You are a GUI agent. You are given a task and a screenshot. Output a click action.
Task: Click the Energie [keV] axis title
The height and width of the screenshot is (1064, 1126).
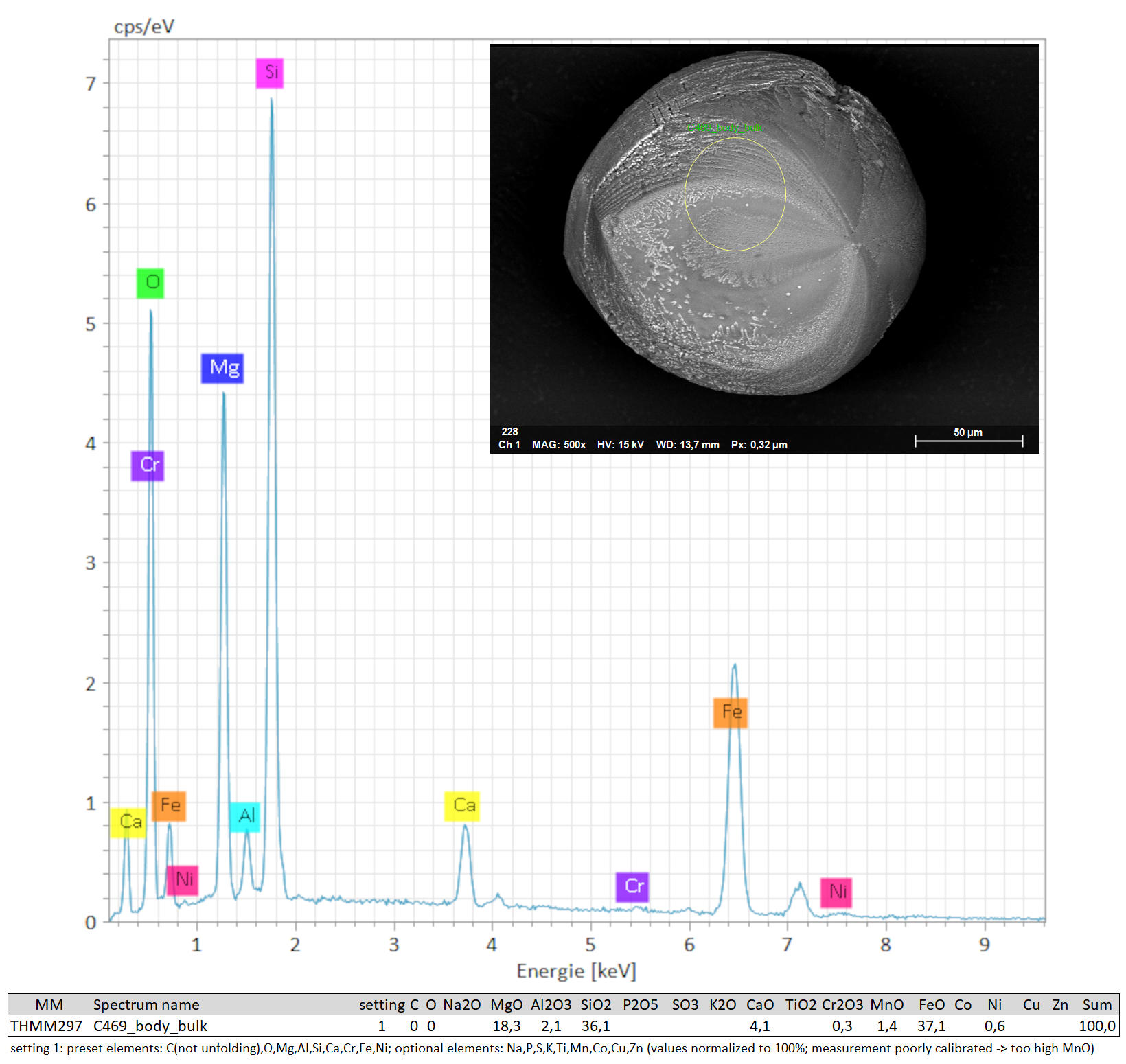[576, 971]
